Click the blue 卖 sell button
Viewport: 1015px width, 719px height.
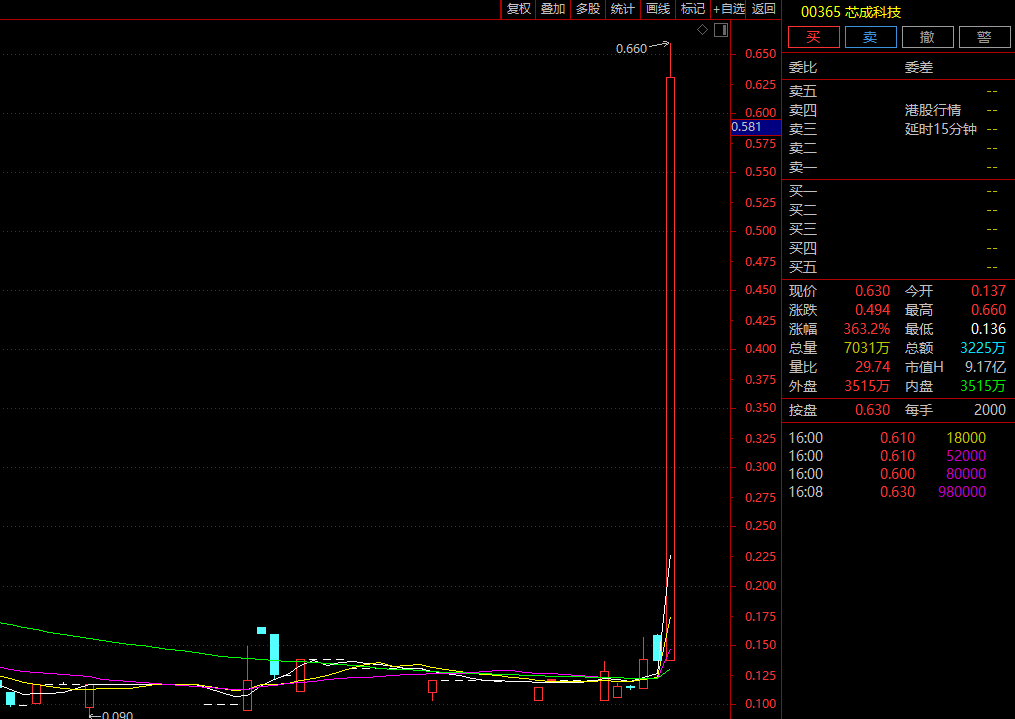871,38
